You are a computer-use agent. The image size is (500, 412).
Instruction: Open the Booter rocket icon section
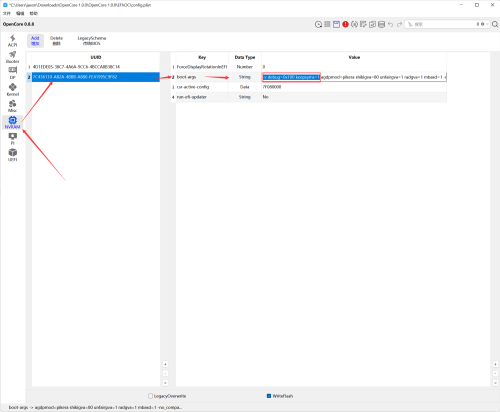point(13,57)
